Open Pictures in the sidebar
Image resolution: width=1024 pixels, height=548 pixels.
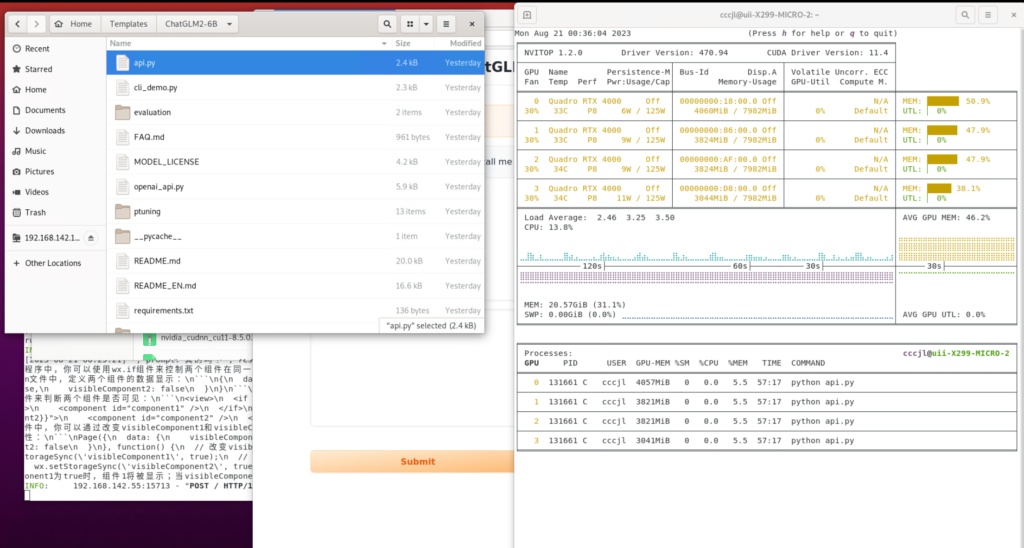[56, 172]
